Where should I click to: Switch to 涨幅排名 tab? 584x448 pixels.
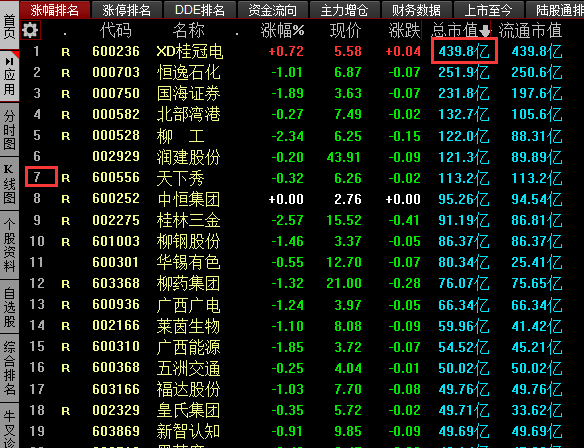pyautogui.click(x=55, y=10)
